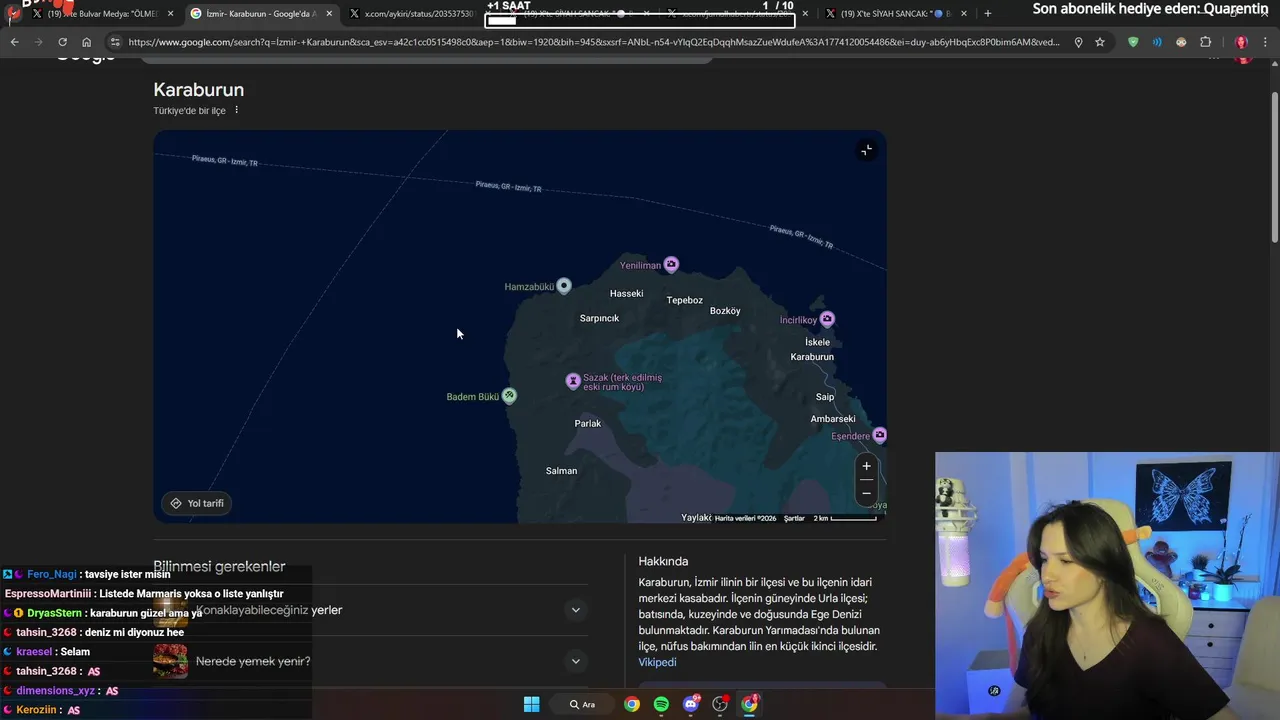Bookmark this page with the star
The width and height of the screenshot is (1280, 720).
click(x=1100, y=42)
